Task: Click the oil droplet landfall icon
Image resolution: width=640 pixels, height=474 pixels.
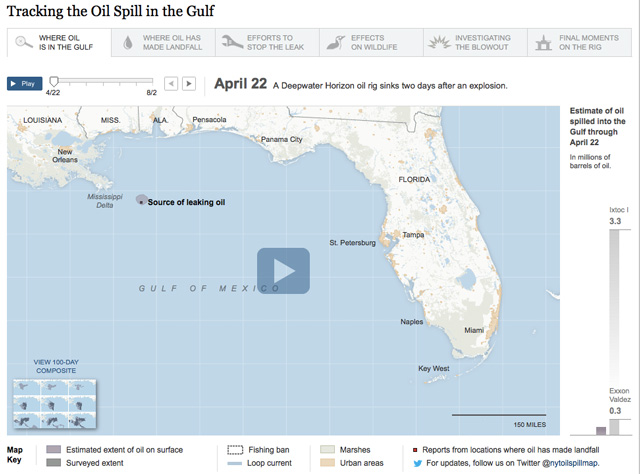Action: tap(127, 42)
